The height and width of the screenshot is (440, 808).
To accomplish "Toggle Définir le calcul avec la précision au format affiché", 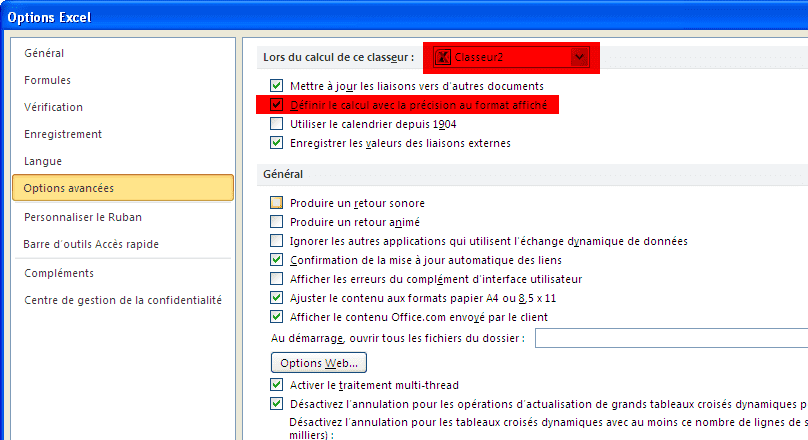I will 276,105.
